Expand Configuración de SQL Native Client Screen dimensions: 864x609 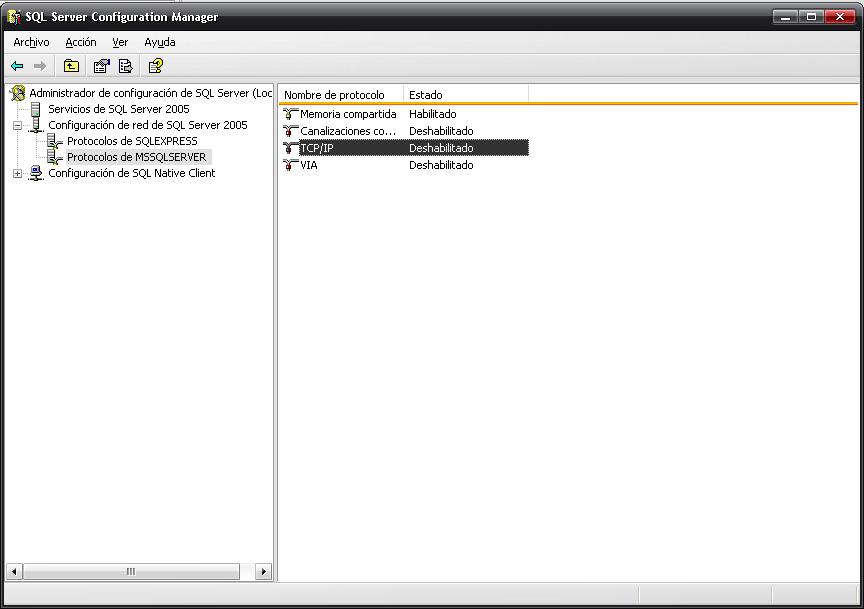click(x=18, y=173)
